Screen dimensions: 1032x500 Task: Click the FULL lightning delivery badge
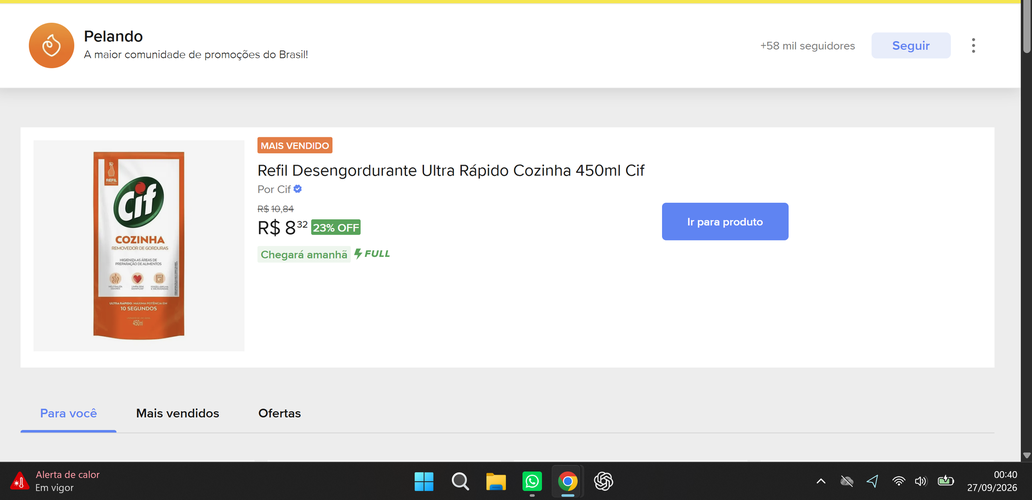pyautogui.click(x=372, y=253)
